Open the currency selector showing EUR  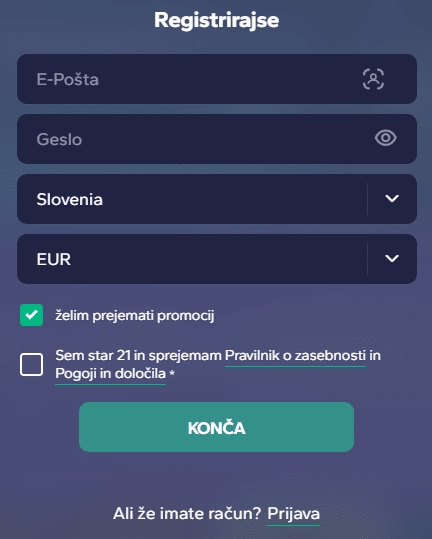217,259
